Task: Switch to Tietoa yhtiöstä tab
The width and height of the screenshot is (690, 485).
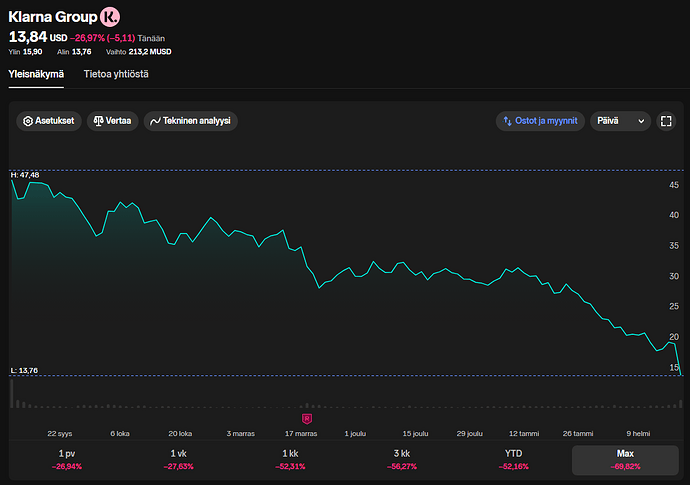Action: (x=116, y=74)
